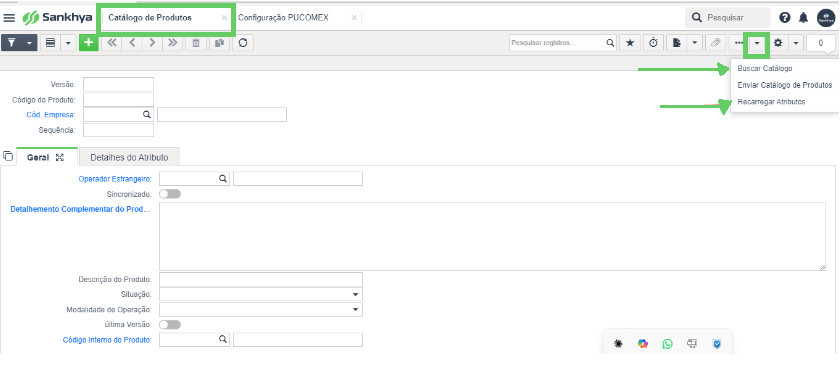
Task: Click the stopwatch timer icon
Action: [654, 43]
